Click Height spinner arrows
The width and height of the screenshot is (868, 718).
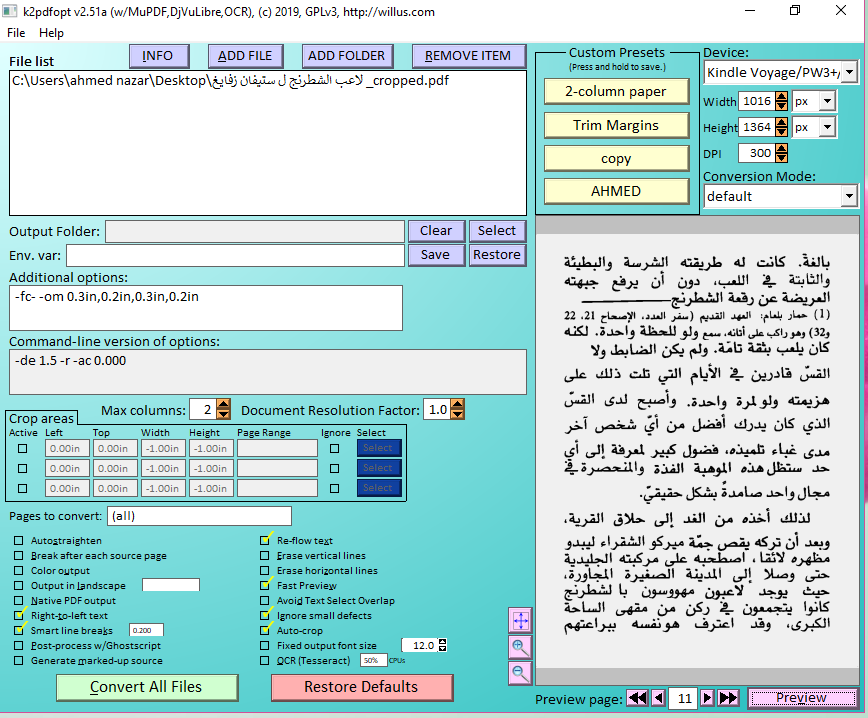tap(781, 127)
